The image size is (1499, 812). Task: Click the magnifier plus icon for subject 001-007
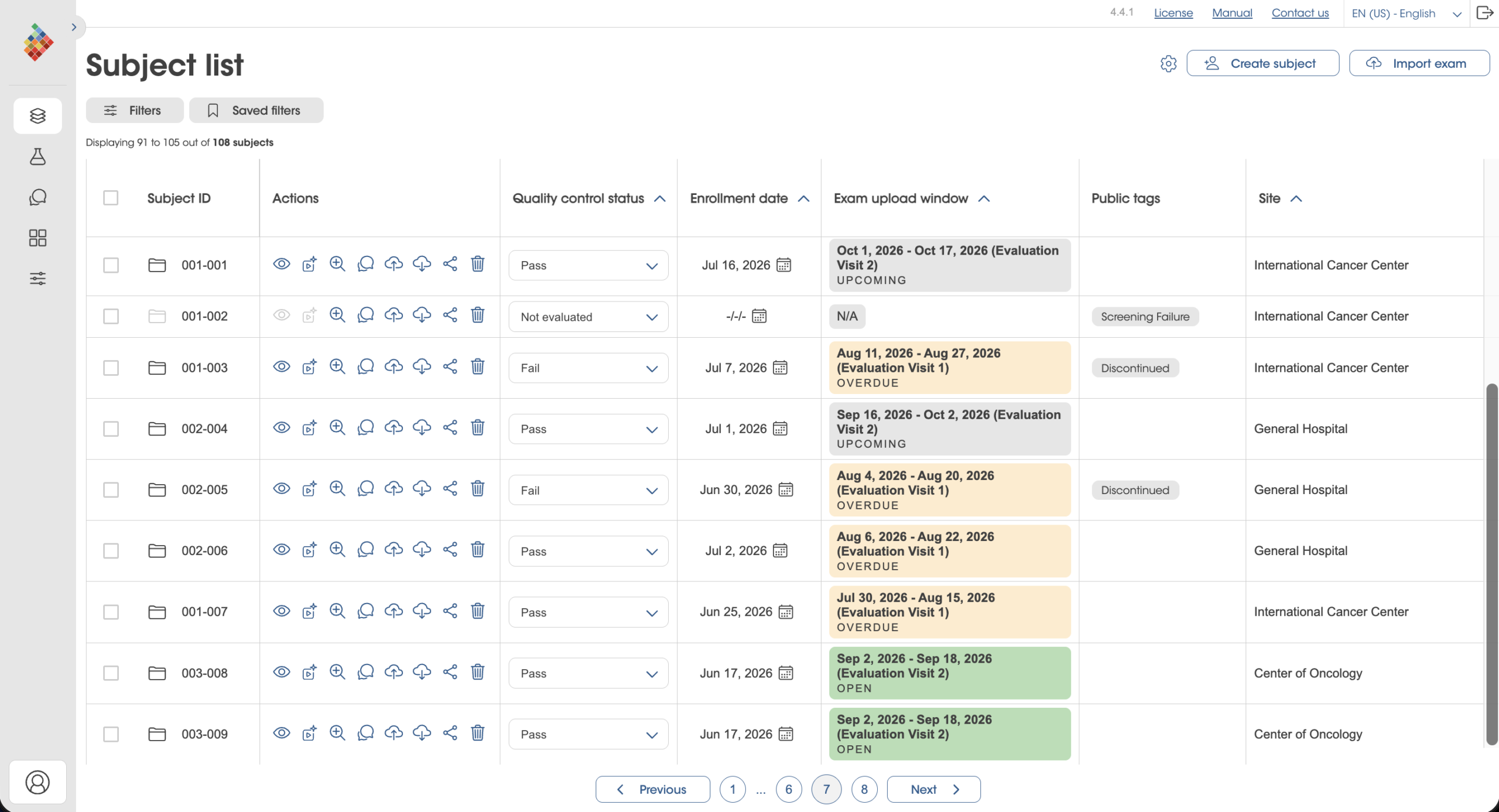point(337,611)
